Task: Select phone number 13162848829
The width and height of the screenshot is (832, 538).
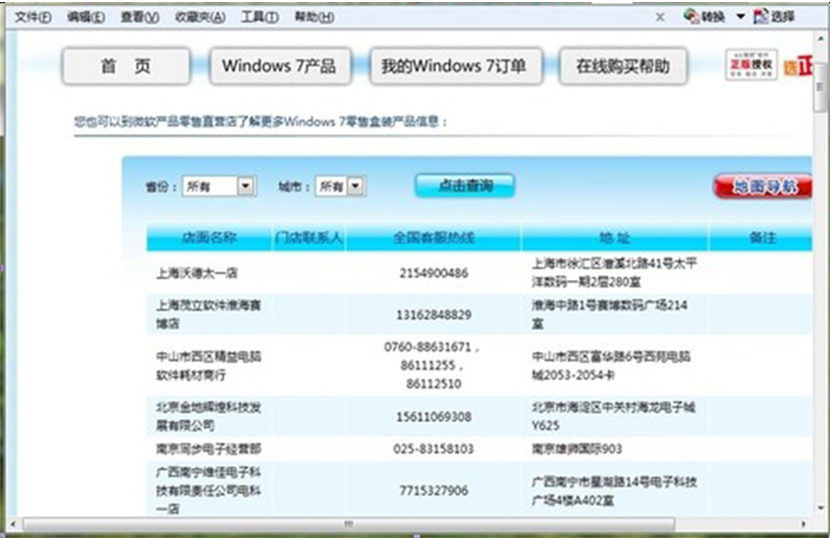Action: (434, 315)
